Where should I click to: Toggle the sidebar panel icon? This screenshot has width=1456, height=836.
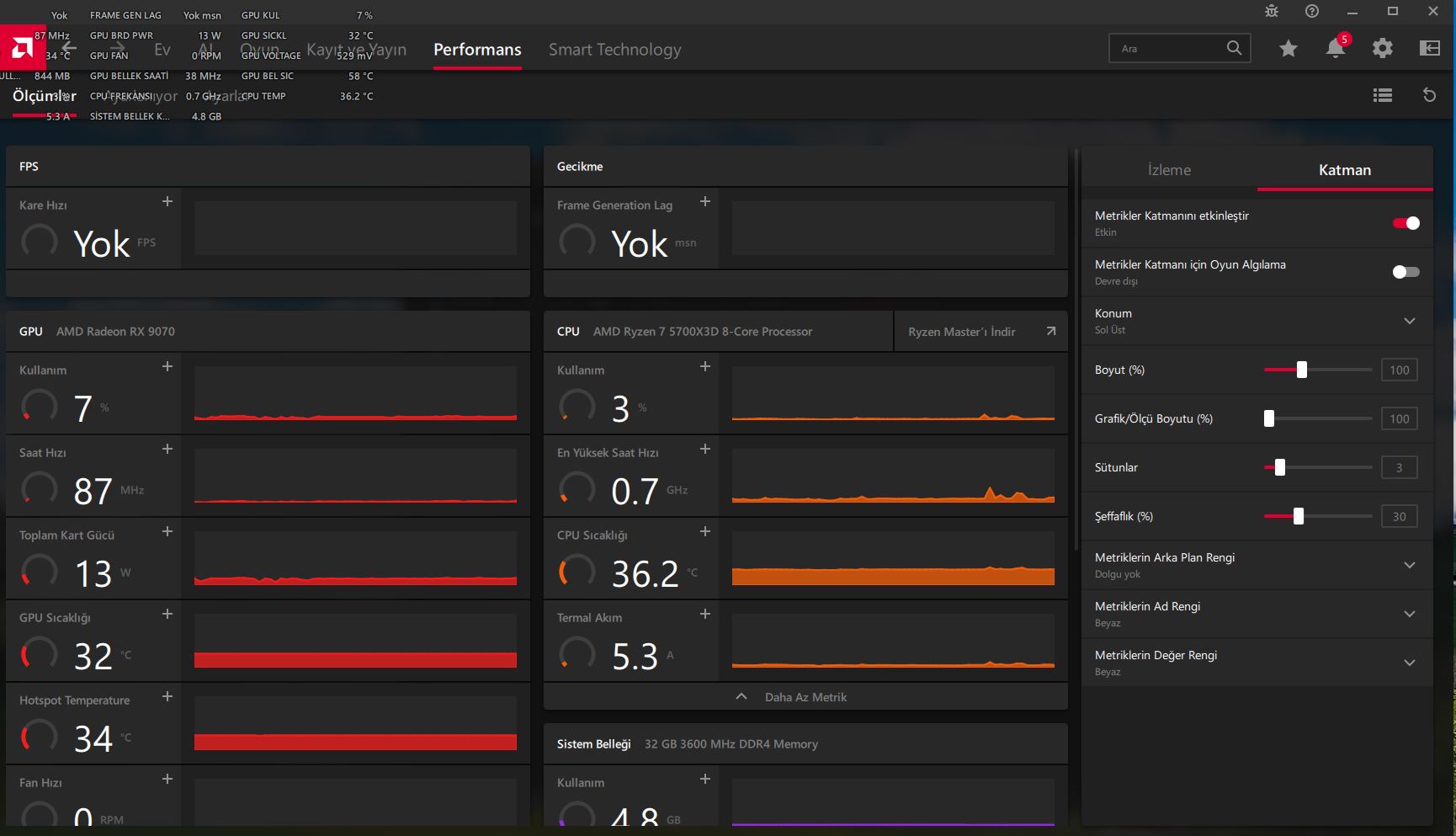click(1429, 48)
